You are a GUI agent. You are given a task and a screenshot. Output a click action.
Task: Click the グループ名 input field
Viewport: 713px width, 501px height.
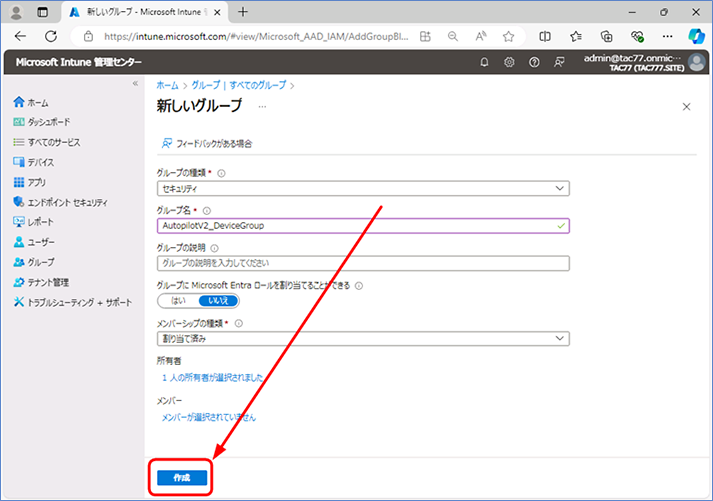point(363,225)
